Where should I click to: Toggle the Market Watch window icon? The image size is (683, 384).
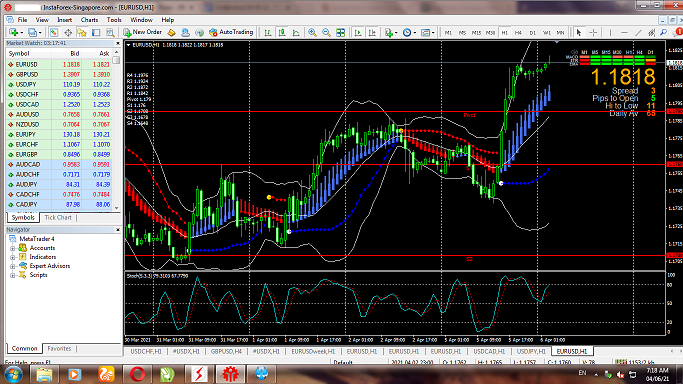click(x=54, y=32)
